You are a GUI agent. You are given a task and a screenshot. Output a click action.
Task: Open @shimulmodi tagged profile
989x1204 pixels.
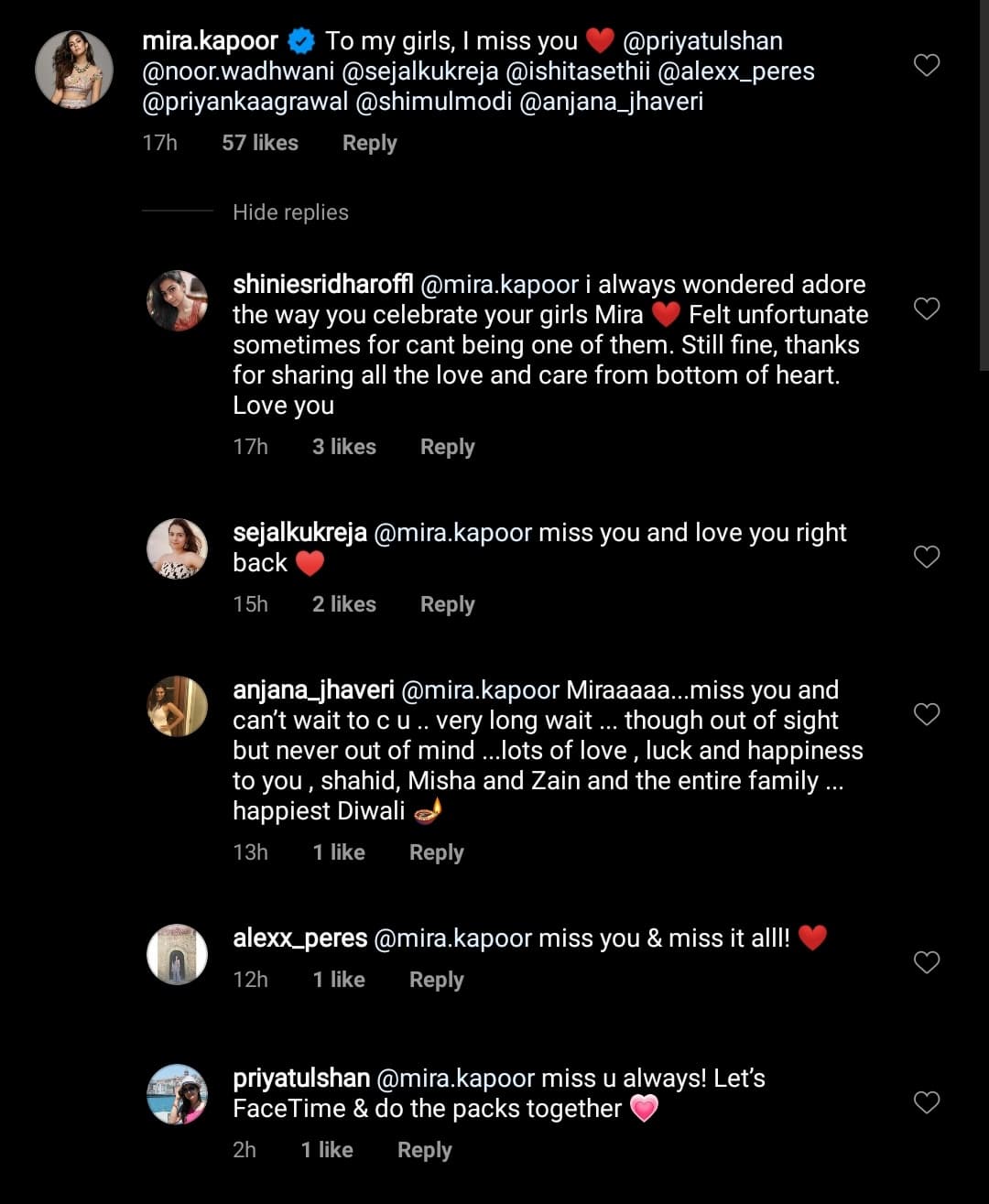433,102
